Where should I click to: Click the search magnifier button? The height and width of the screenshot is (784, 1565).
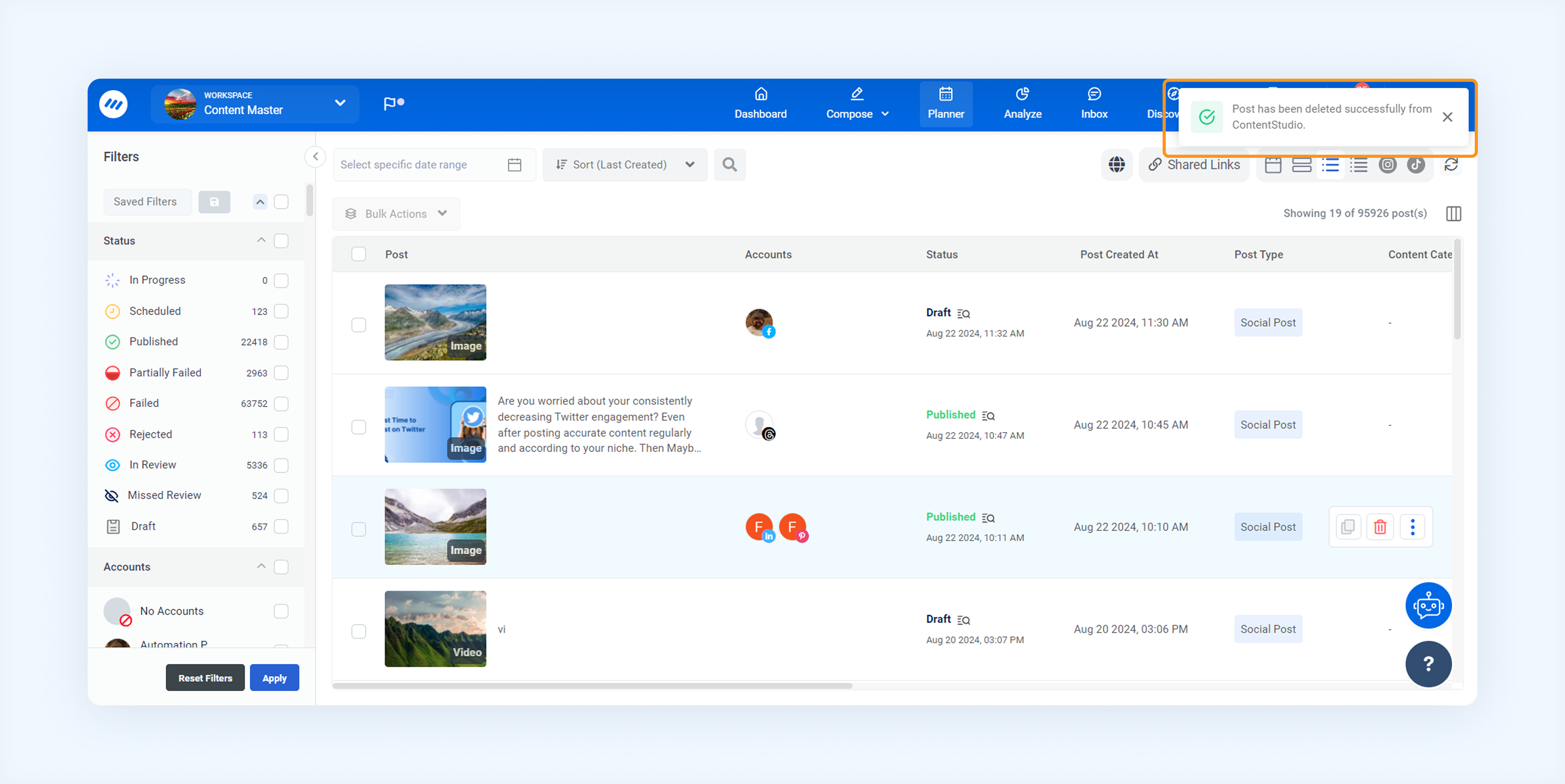pyautogui.click(x=730, y=165)
